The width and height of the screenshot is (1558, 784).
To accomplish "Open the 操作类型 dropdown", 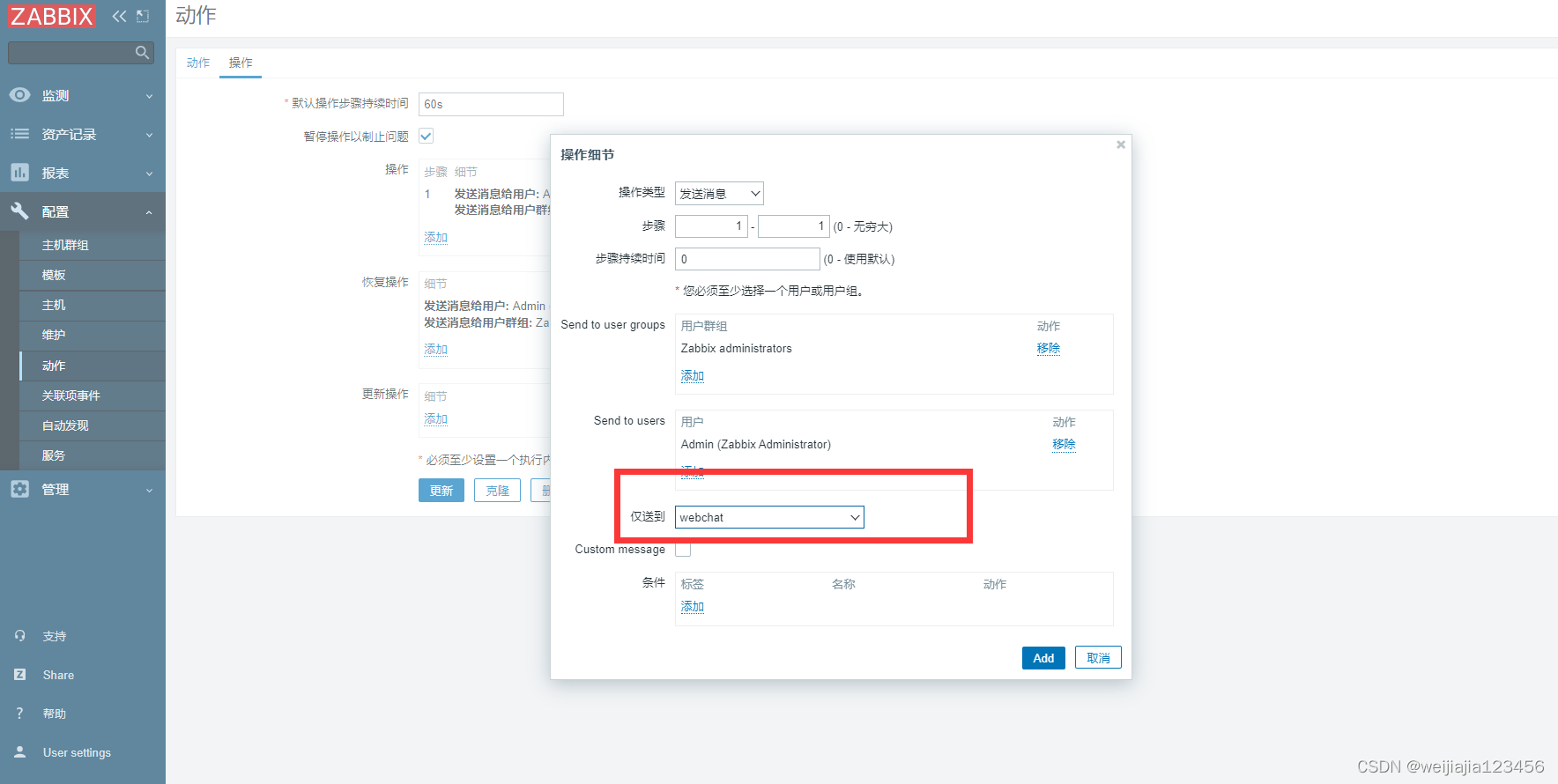I will (x=719, y=194).
